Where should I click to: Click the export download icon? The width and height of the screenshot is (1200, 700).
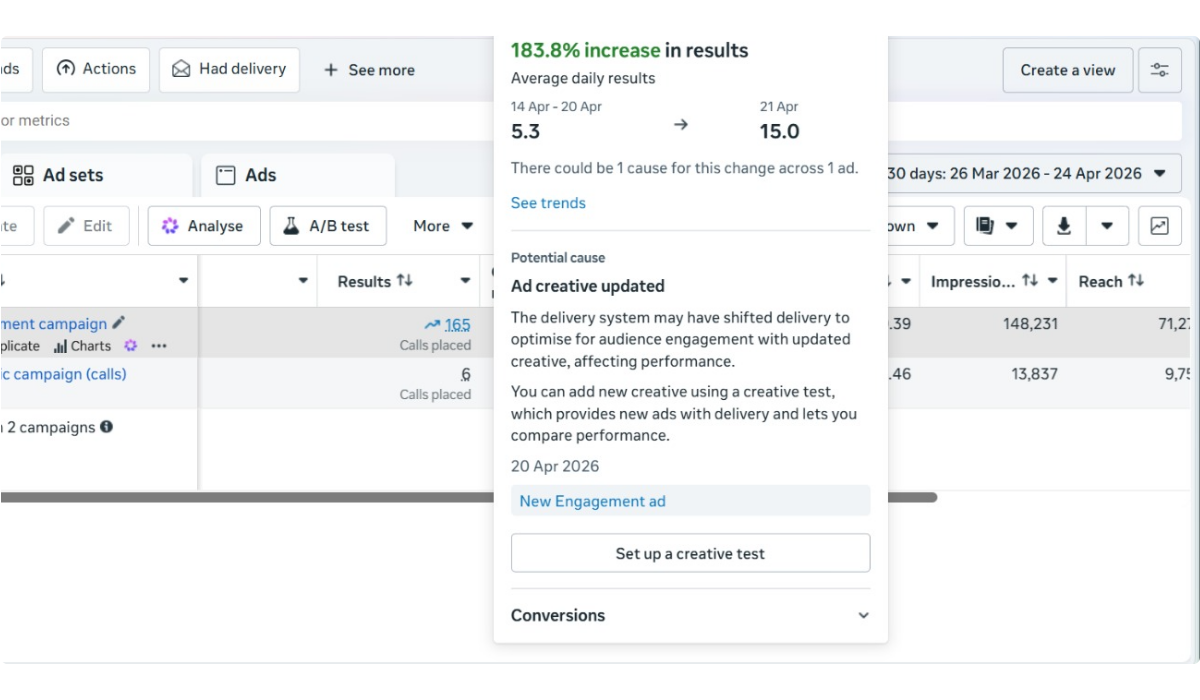click(x=1064, y=226)
